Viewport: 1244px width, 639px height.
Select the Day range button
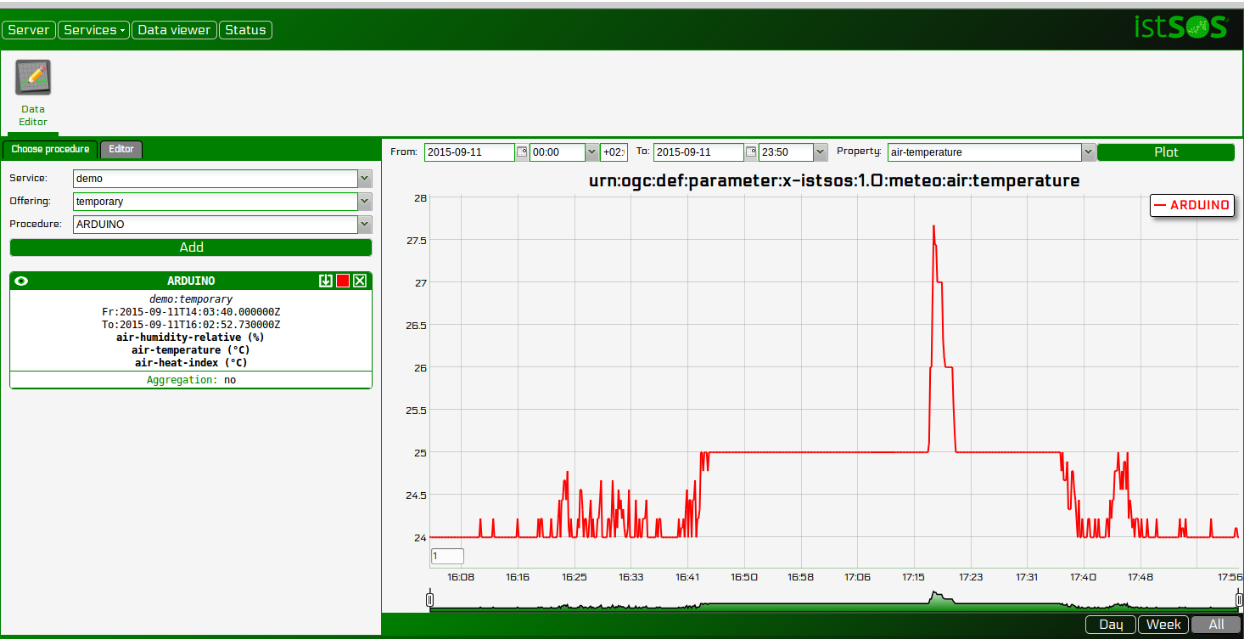pos(1111,625)
